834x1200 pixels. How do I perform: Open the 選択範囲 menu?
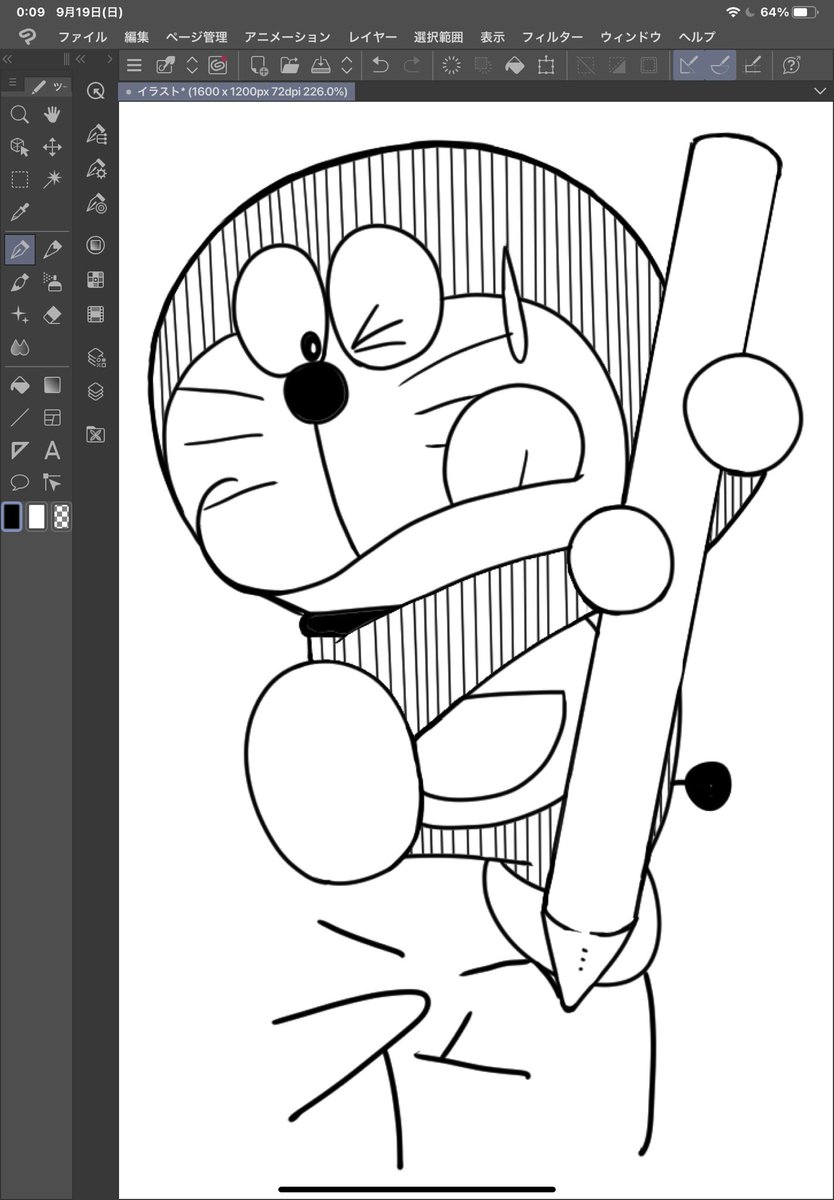coord(438,37)
